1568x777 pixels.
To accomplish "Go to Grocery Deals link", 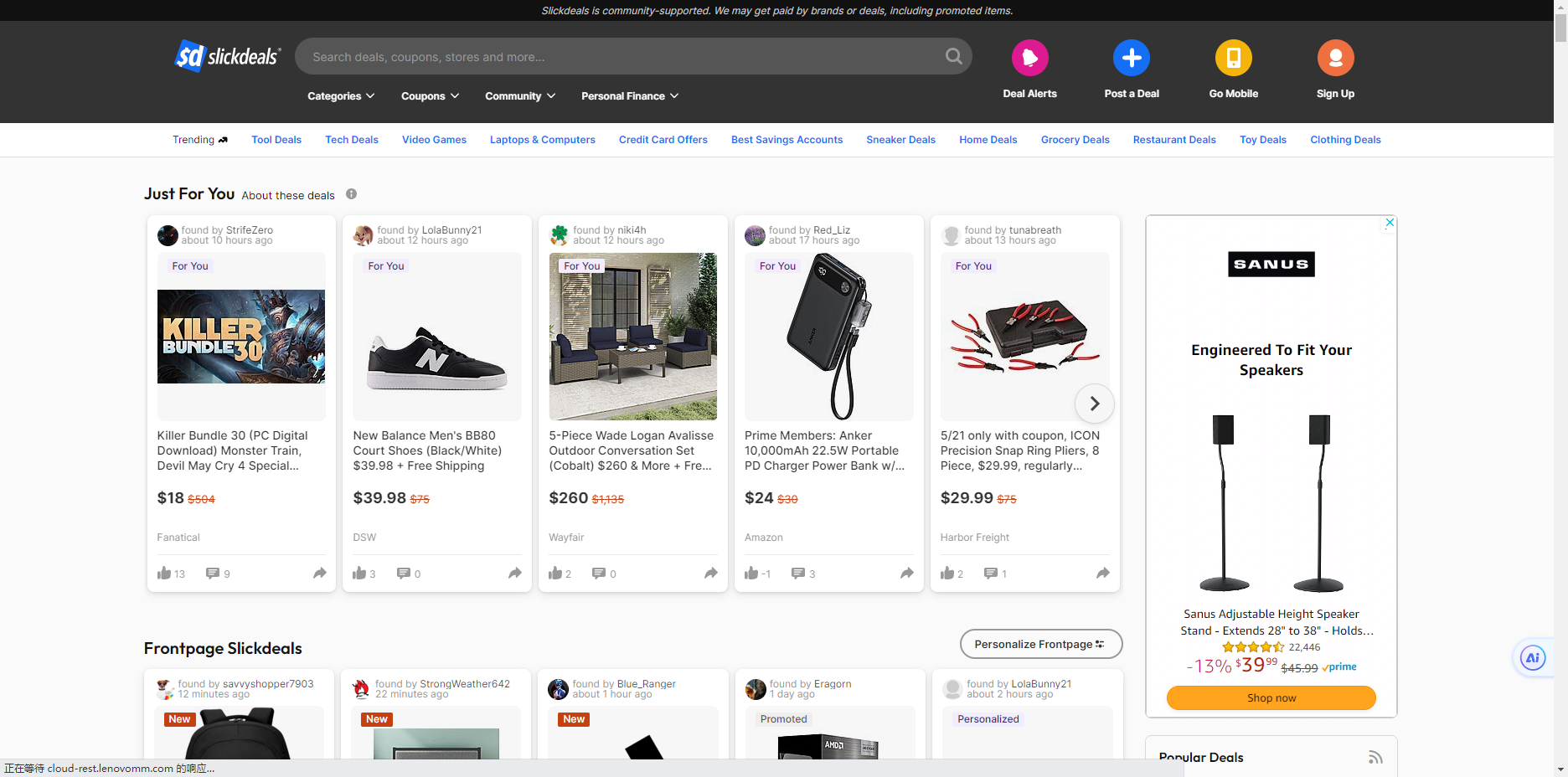I will pos(1075,140).
